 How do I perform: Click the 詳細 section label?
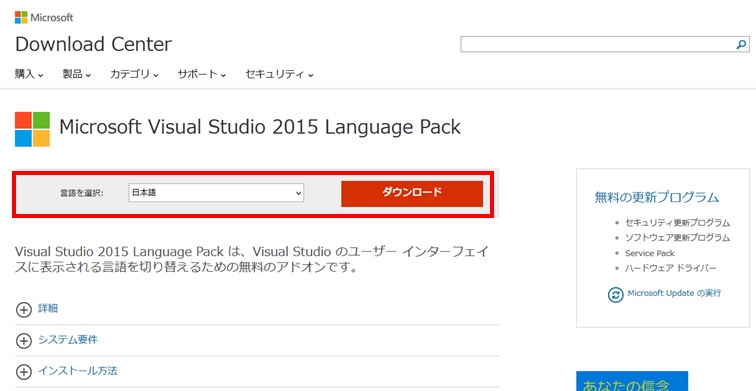click(x=48, y=309)
